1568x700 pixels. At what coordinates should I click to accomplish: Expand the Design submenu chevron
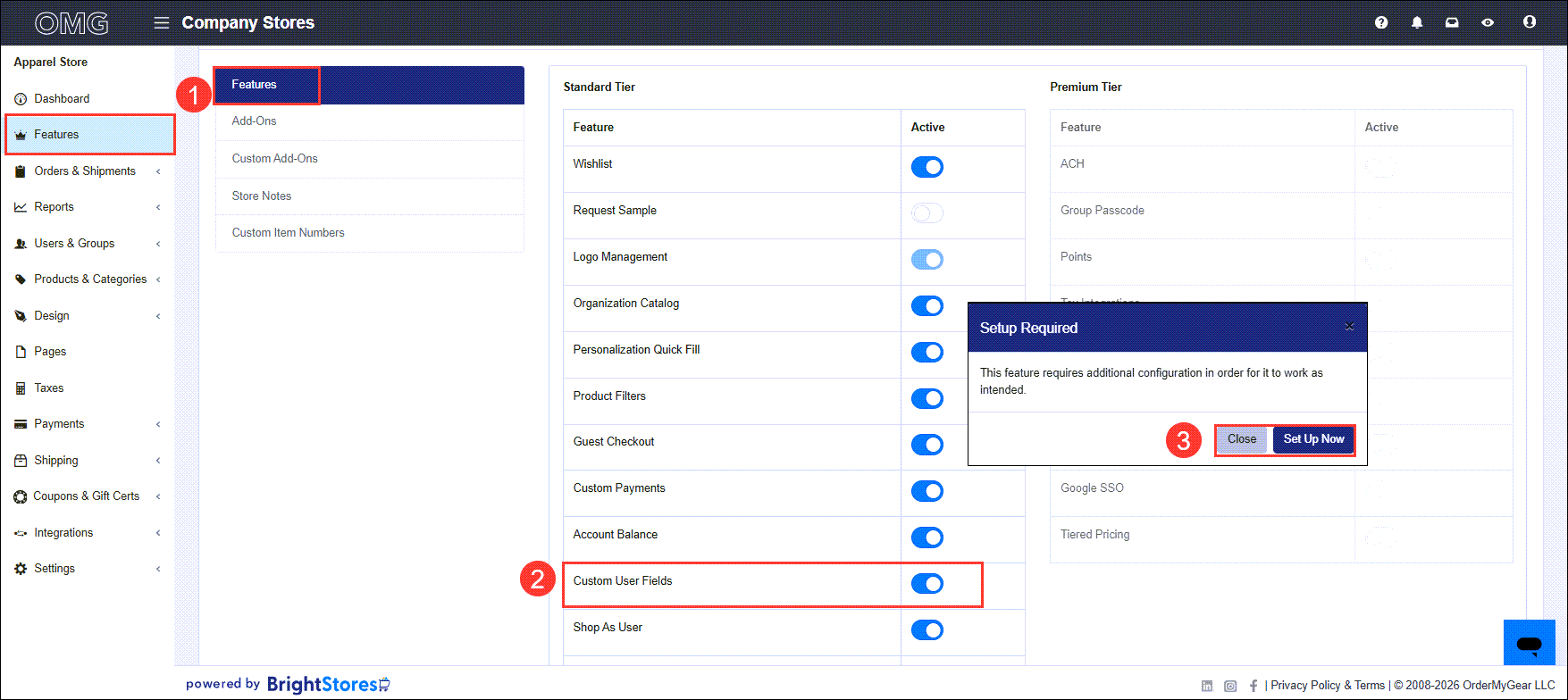coord(158,316)
